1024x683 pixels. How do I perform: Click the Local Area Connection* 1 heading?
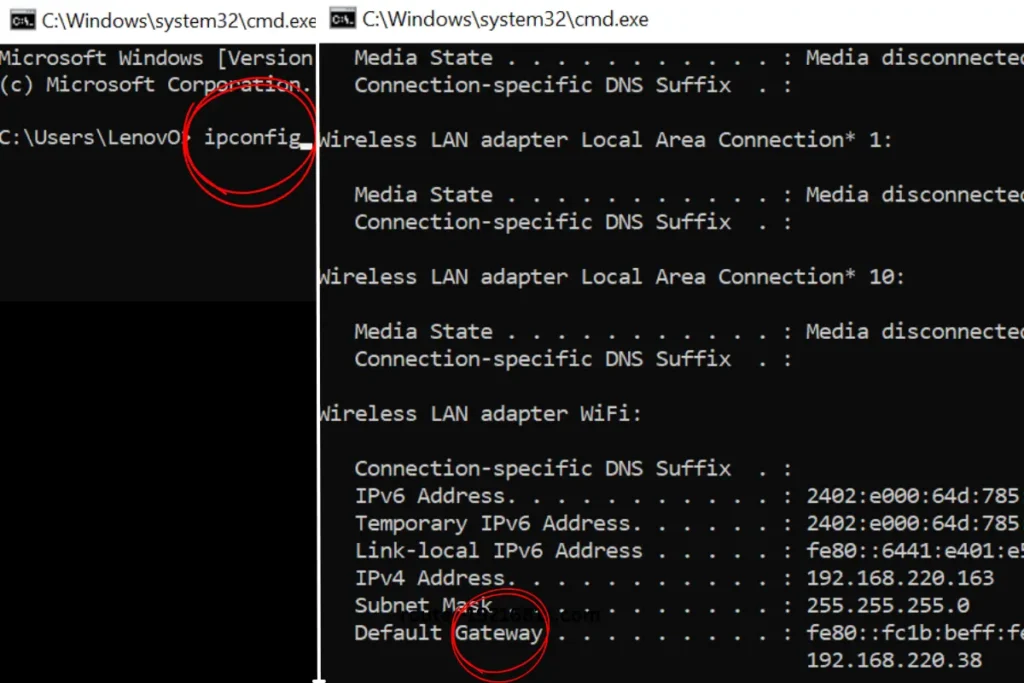click(605, 140)
